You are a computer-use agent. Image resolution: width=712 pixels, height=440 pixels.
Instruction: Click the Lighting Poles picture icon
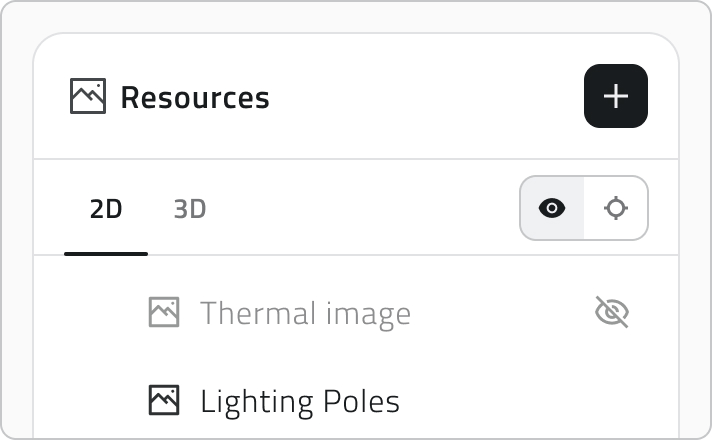click(164, 400)
